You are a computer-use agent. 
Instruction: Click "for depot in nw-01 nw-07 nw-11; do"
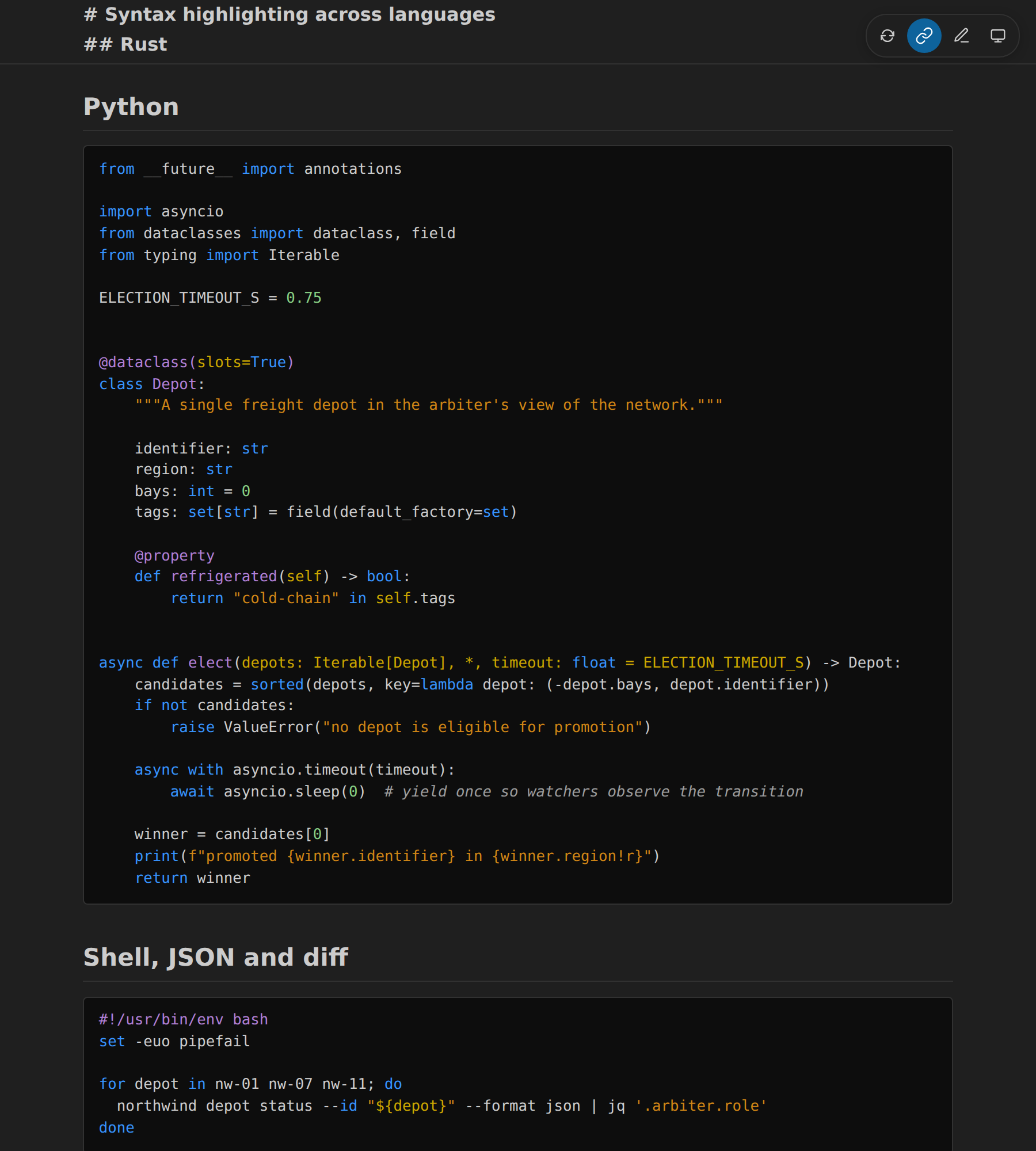click(x=250, y=1084)
